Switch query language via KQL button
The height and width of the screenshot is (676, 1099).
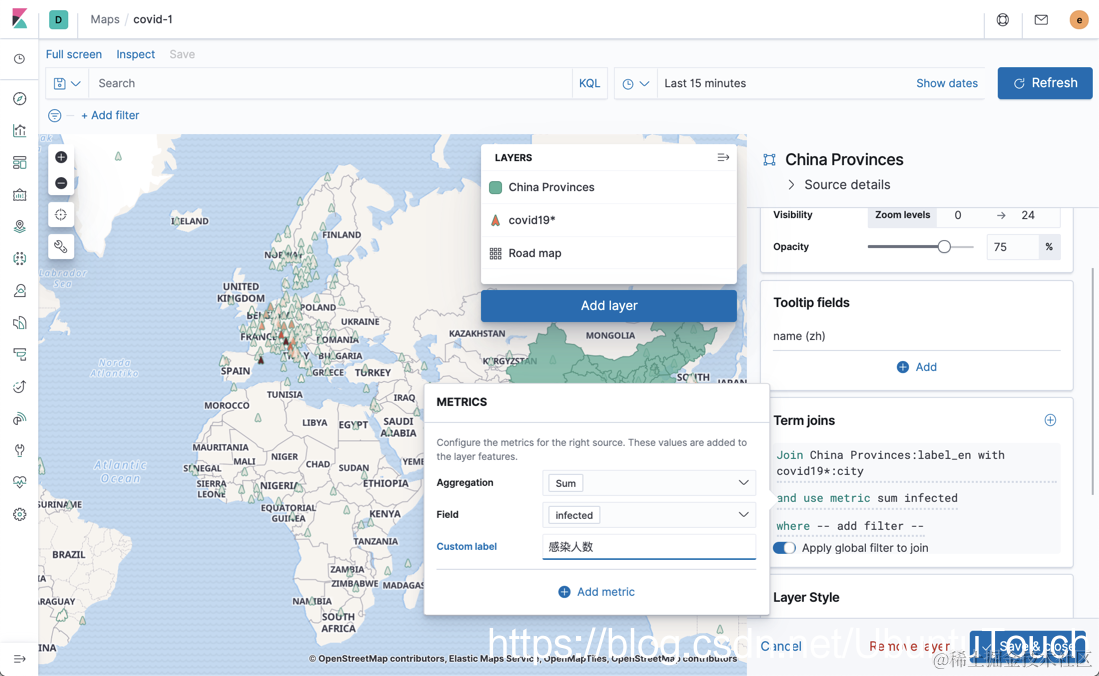[x=589, y=83]
